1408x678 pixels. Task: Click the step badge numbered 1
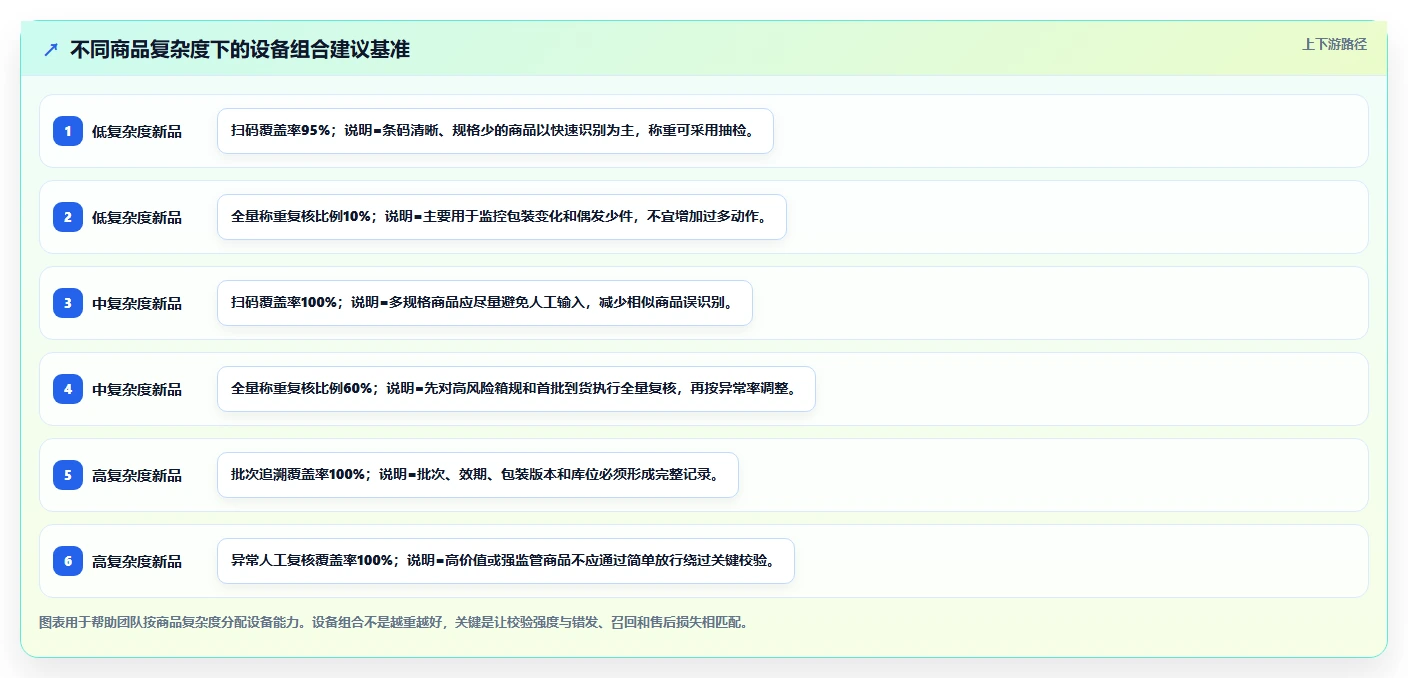pyautogui.click(x=68, y=131)
